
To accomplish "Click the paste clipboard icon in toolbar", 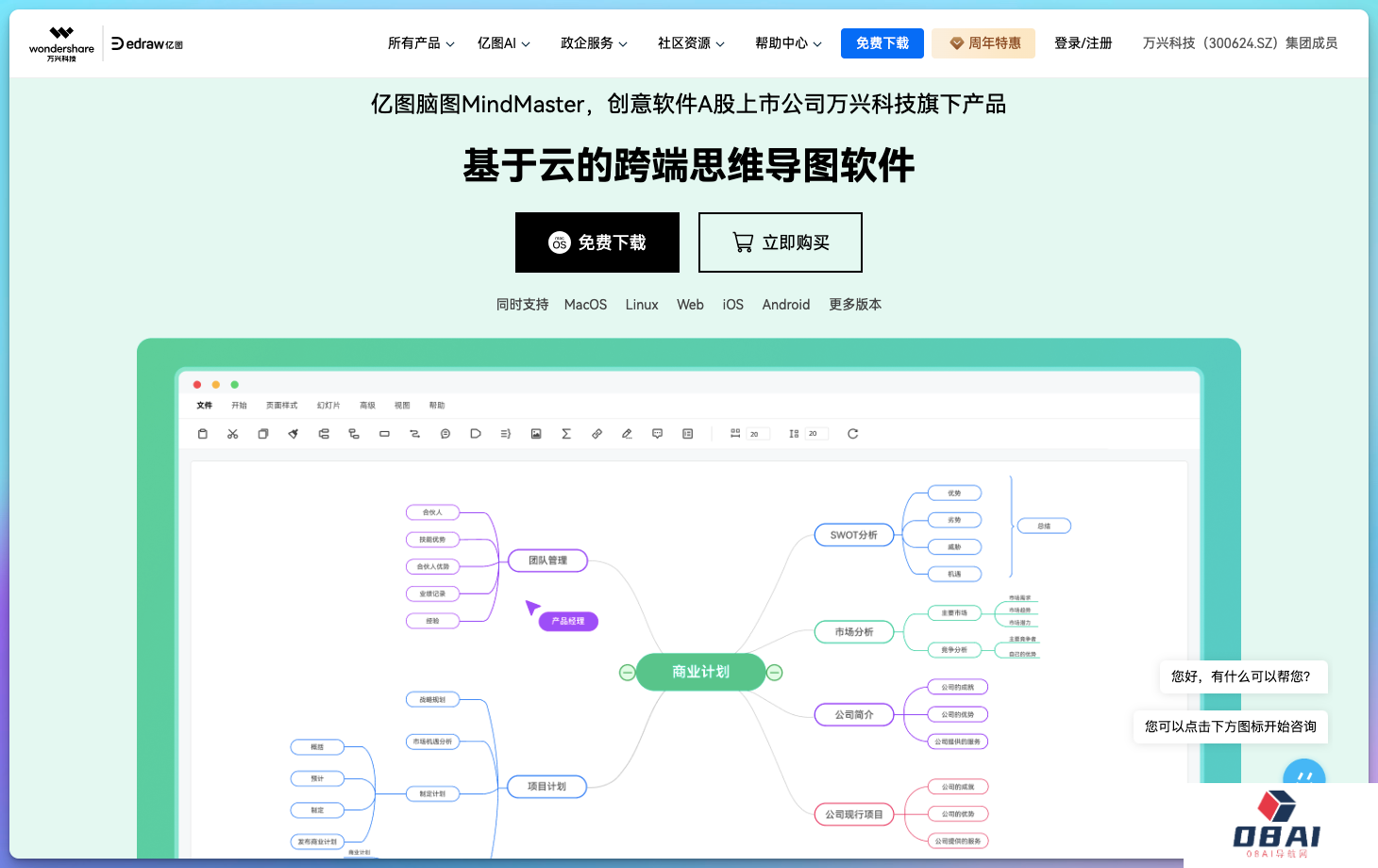I will pos(202,434).
